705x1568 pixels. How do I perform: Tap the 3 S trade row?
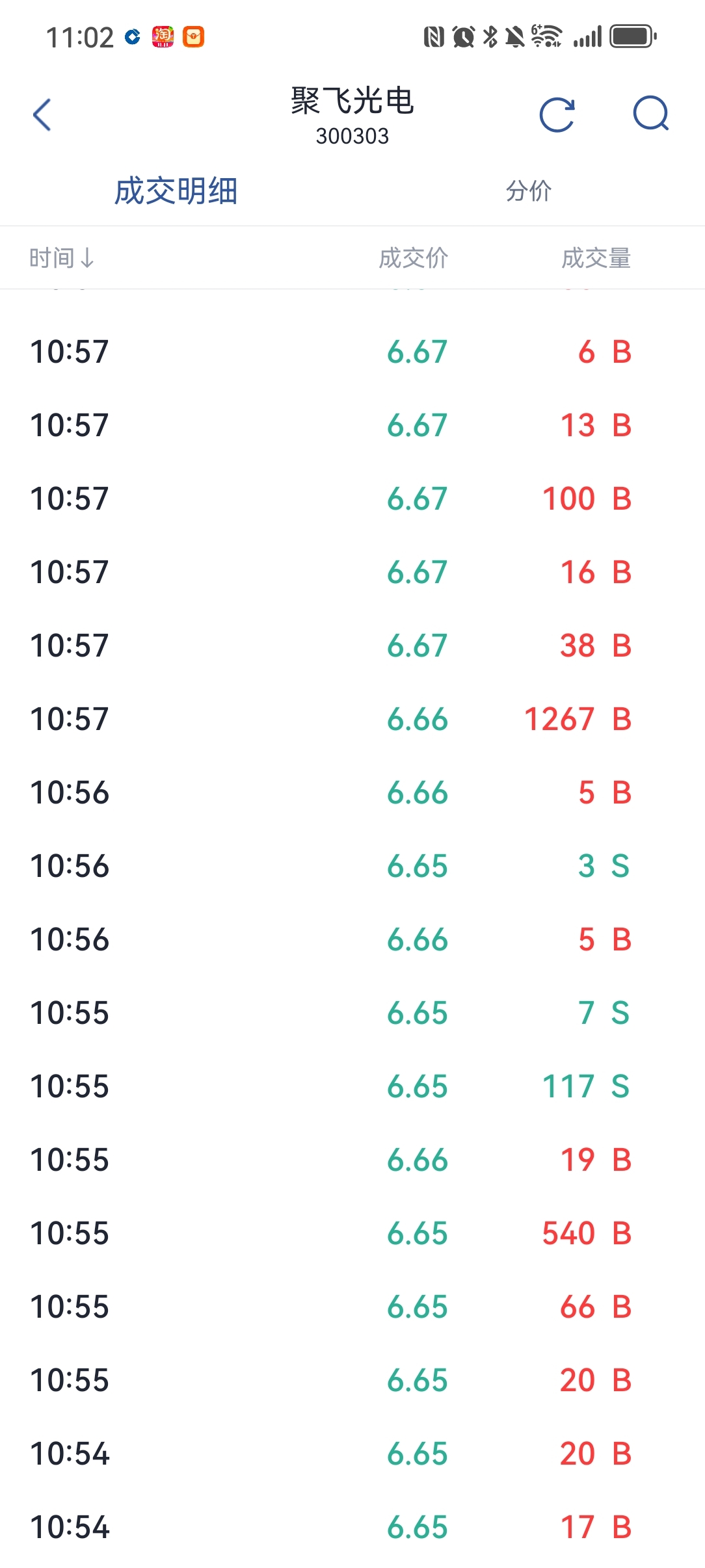[x=352, y=866]
